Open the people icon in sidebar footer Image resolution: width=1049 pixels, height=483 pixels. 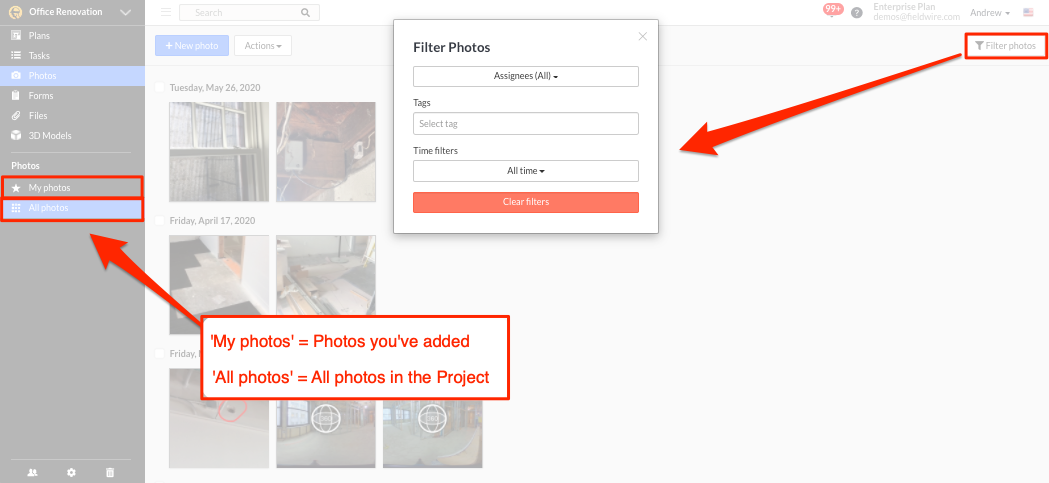(32, 472)
